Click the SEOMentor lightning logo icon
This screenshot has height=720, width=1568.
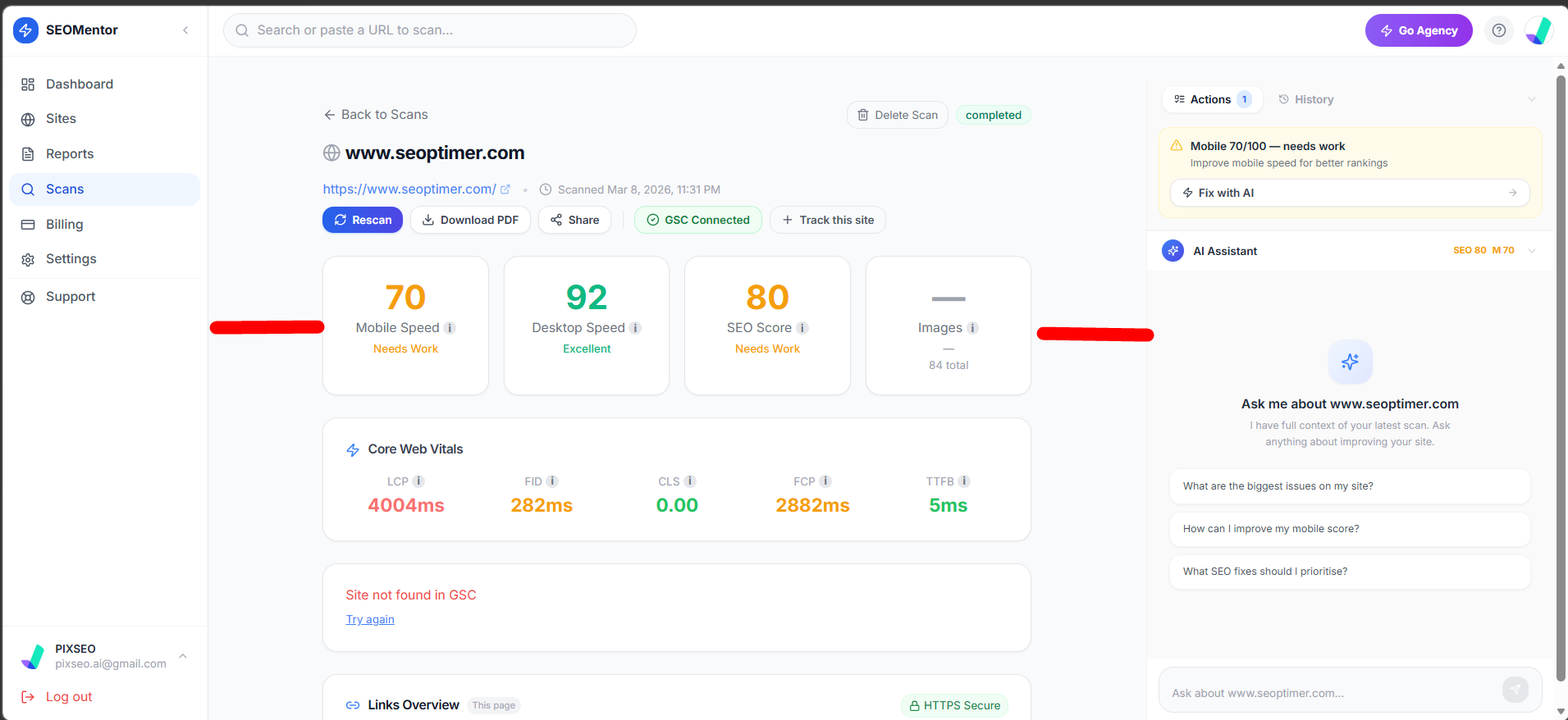tap(25, 30)
